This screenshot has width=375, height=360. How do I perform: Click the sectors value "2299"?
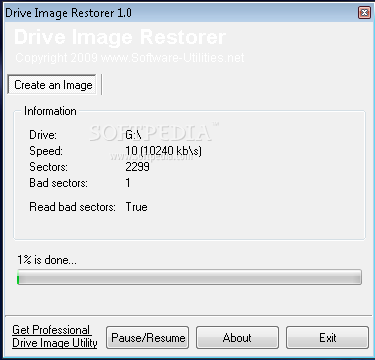[x=137, y=167]
